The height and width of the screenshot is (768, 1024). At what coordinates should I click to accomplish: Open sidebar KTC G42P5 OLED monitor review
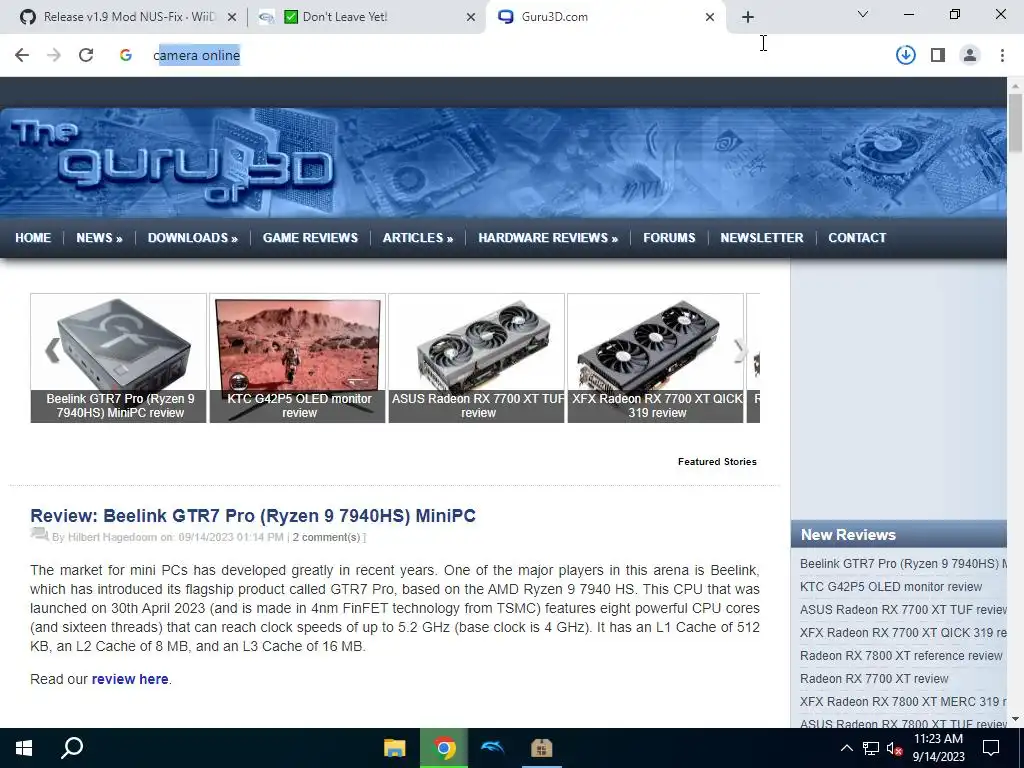[x=891, y=586]
